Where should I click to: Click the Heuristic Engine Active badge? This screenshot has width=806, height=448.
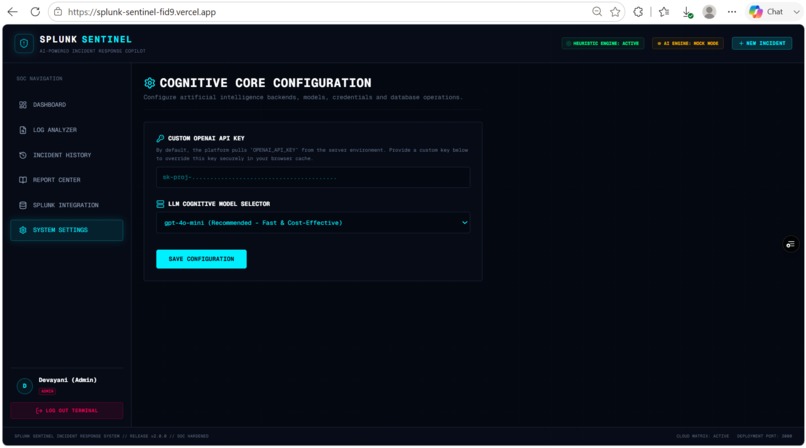point(602,43)
